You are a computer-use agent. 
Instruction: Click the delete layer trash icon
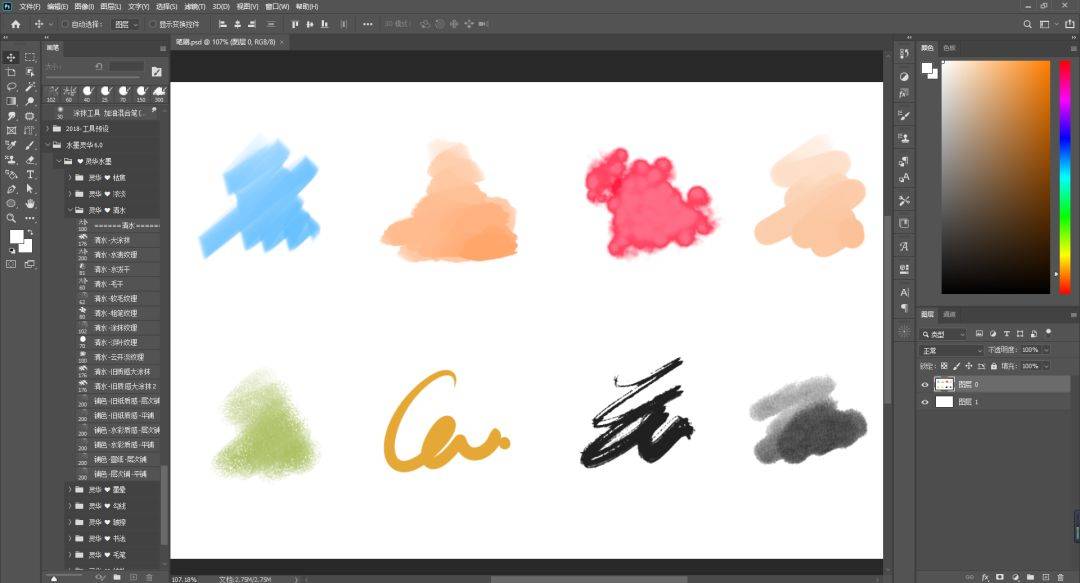pos(1063,577)
